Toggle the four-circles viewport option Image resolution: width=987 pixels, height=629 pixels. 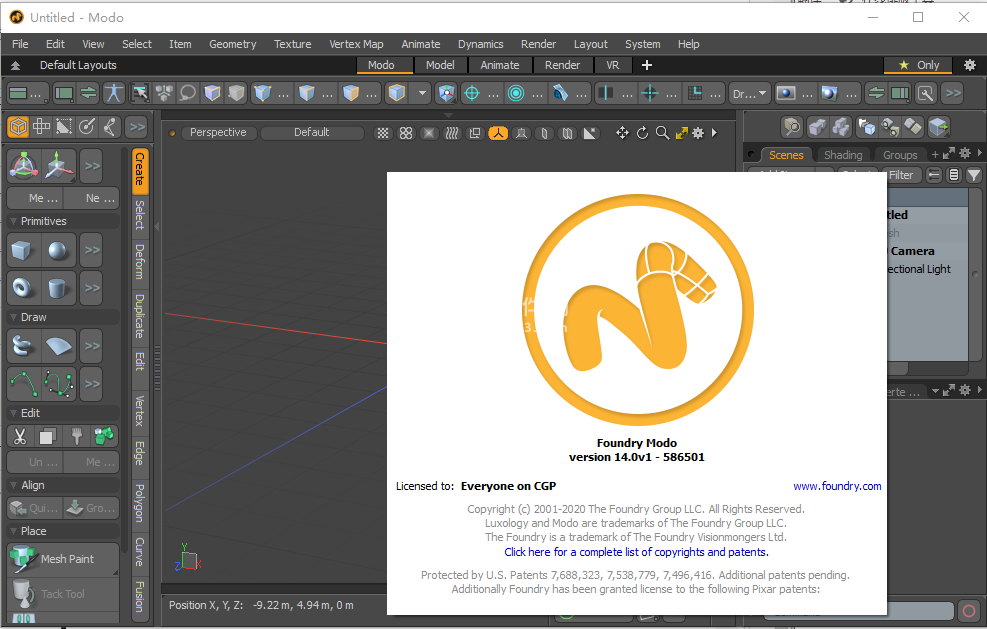[x=406, y=133]
